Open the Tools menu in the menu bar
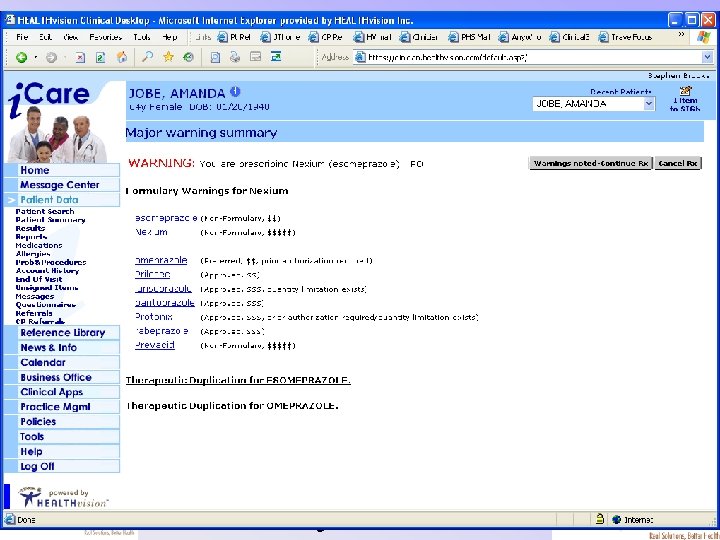 pyautogui.click(x=142, y=37)
